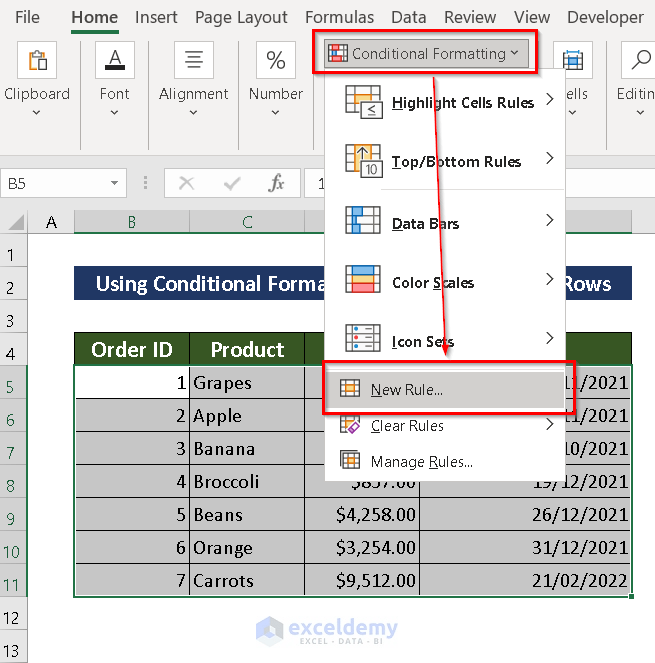Switch to the View tab
Screen dimensions: 655x663
(532, 17)
